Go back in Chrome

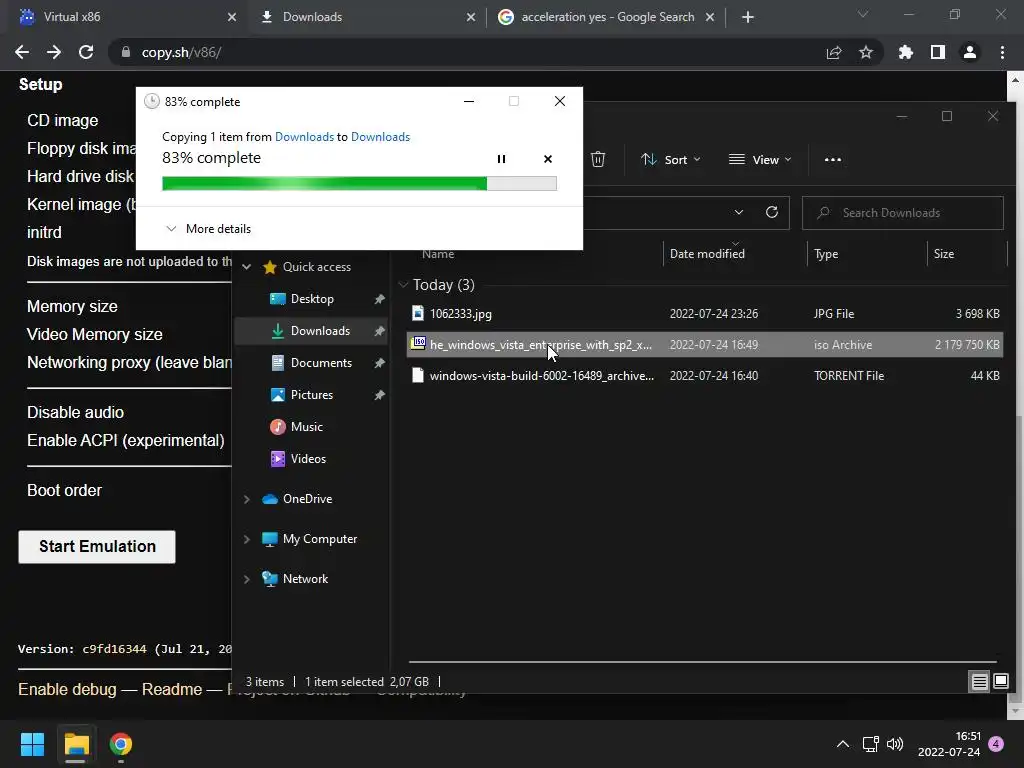pyautogui.click(x=22, y=52)
